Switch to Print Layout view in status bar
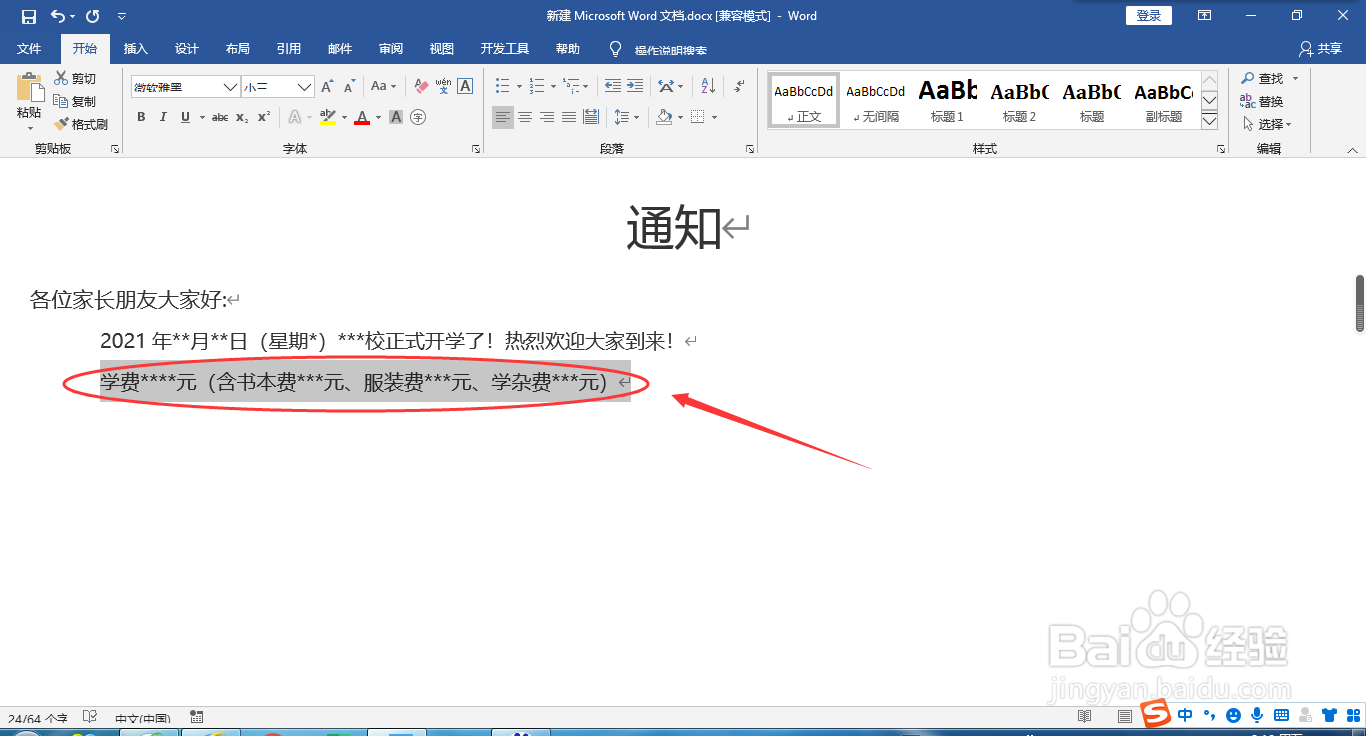 tap(1125, 716)
